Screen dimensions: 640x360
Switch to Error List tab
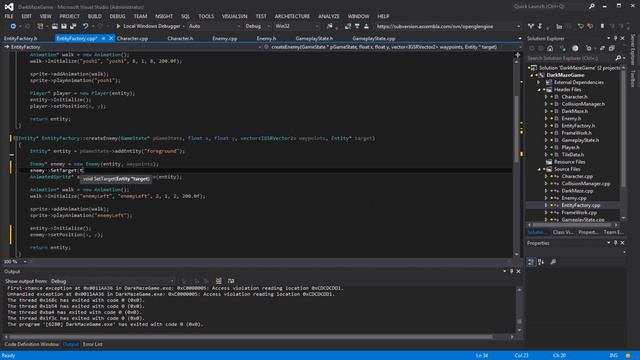pos(93,344)
